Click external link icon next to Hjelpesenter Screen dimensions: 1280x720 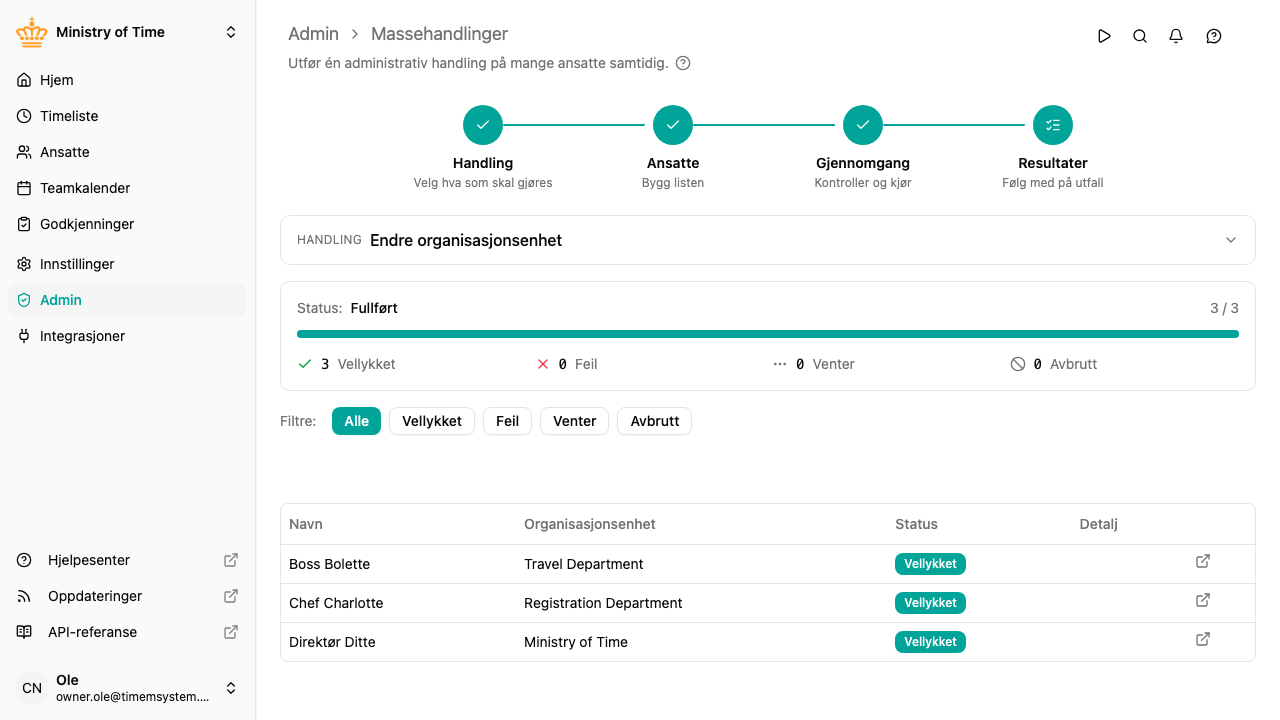(x=231, y=560)
